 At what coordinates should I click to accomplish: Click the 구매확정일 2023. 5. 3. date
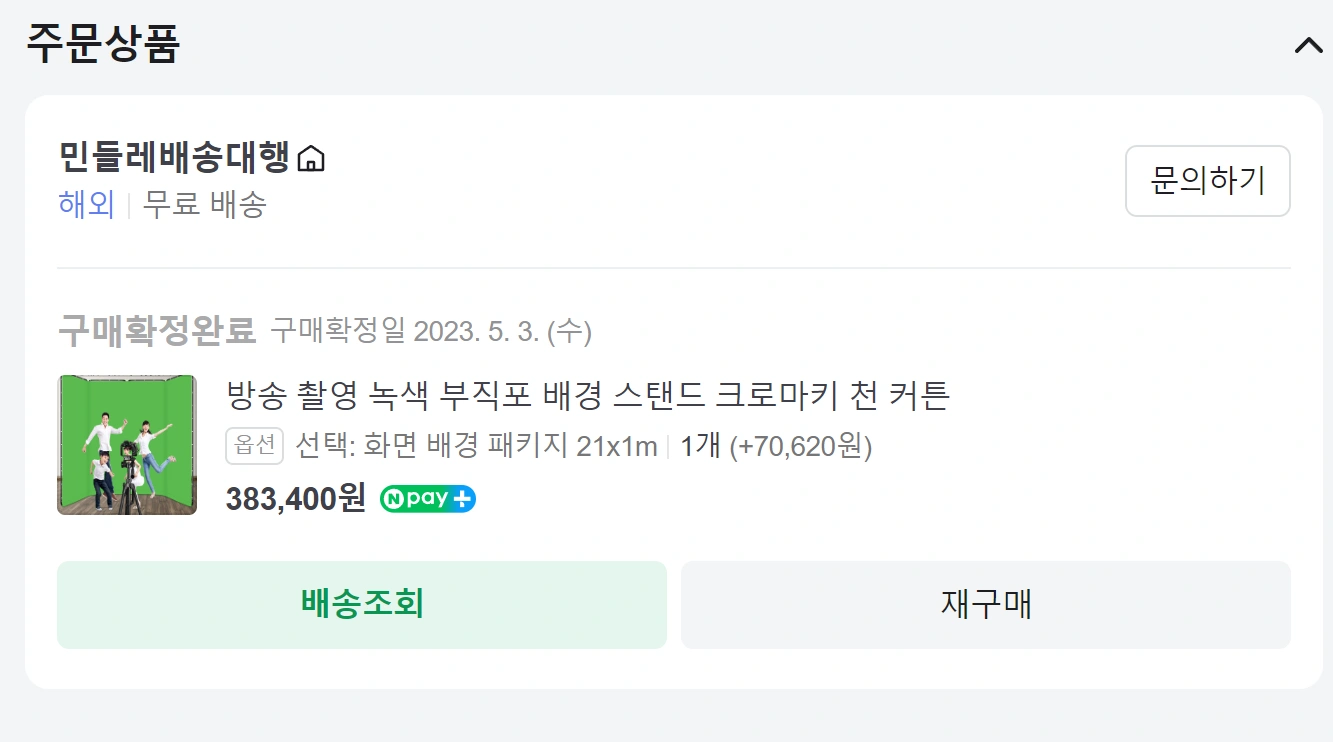point(431,331)
